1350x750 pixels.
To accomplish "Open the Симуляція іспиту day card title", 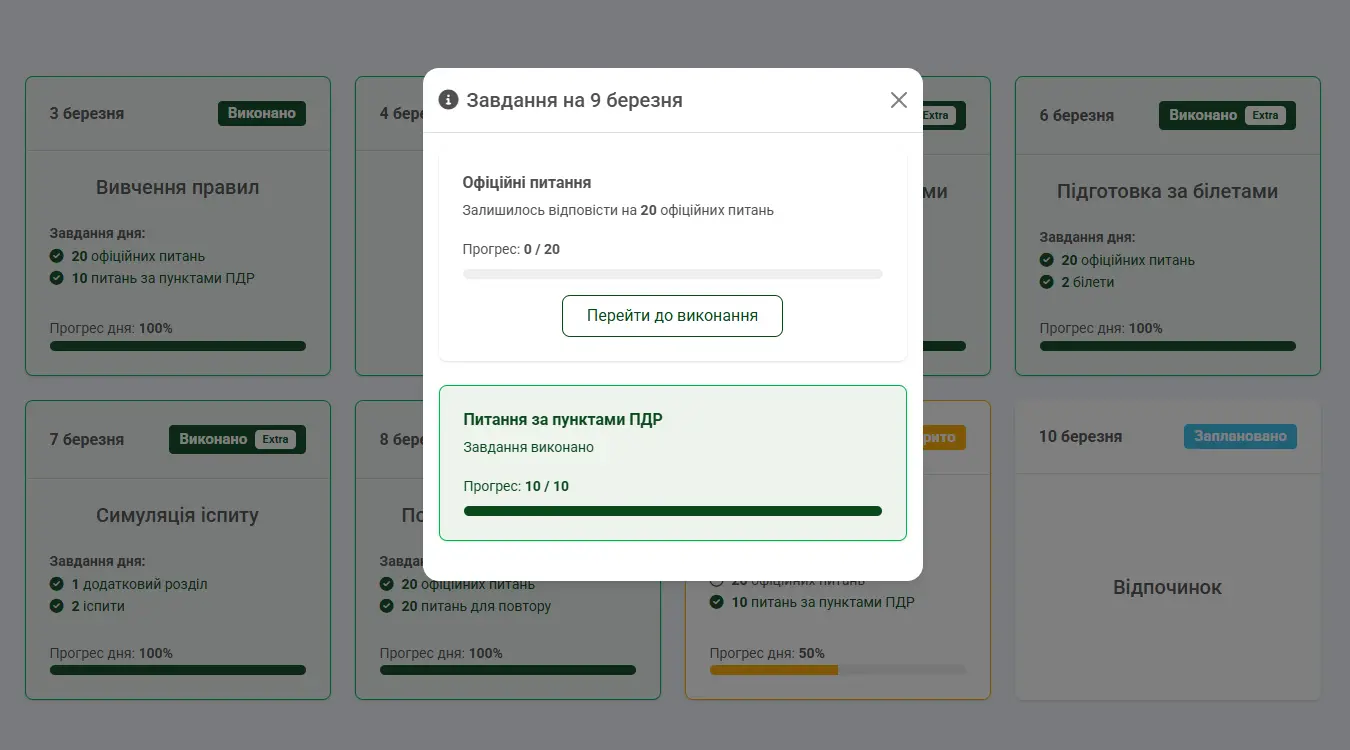I will coord(177,515).
